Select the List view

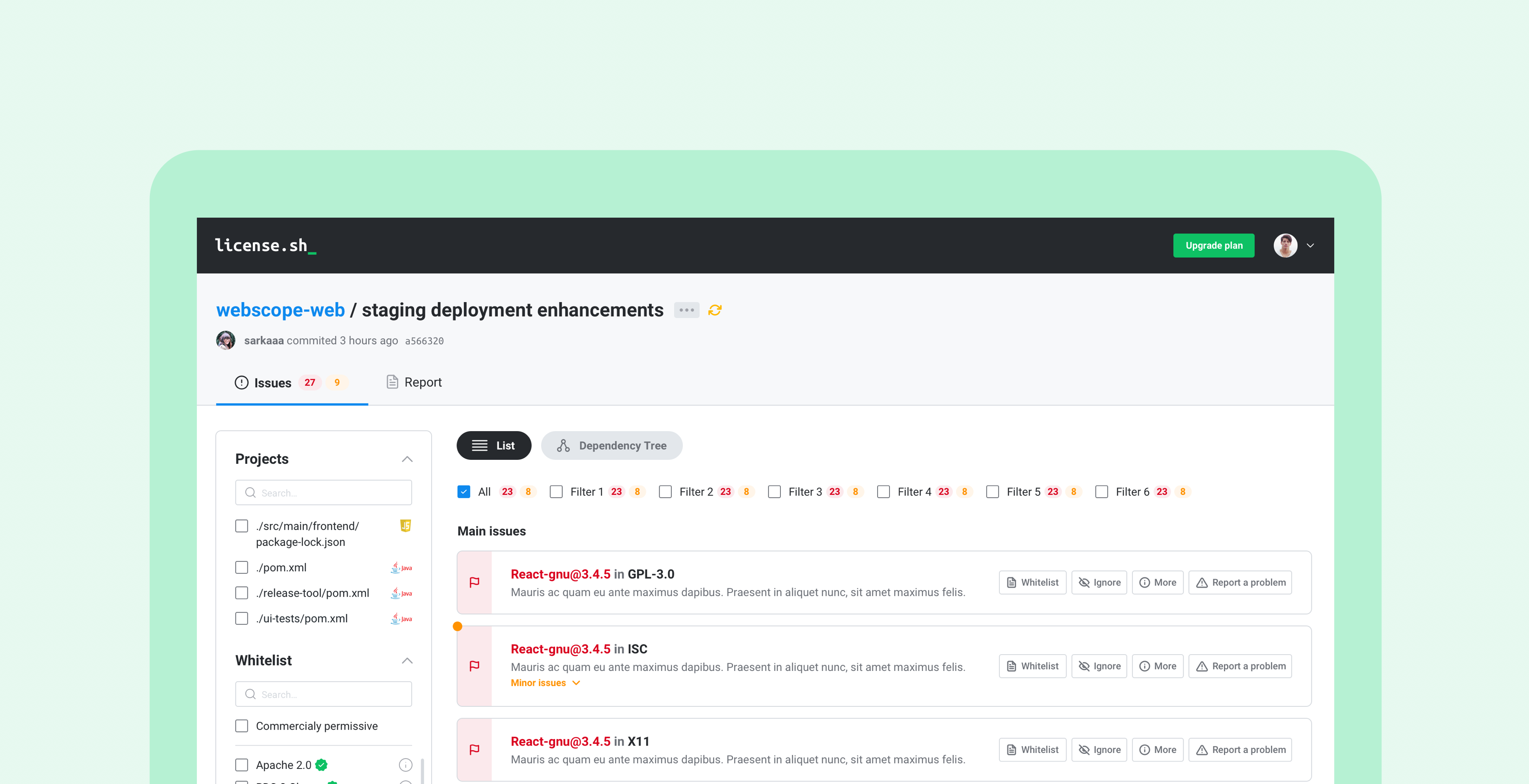(494, 446)
